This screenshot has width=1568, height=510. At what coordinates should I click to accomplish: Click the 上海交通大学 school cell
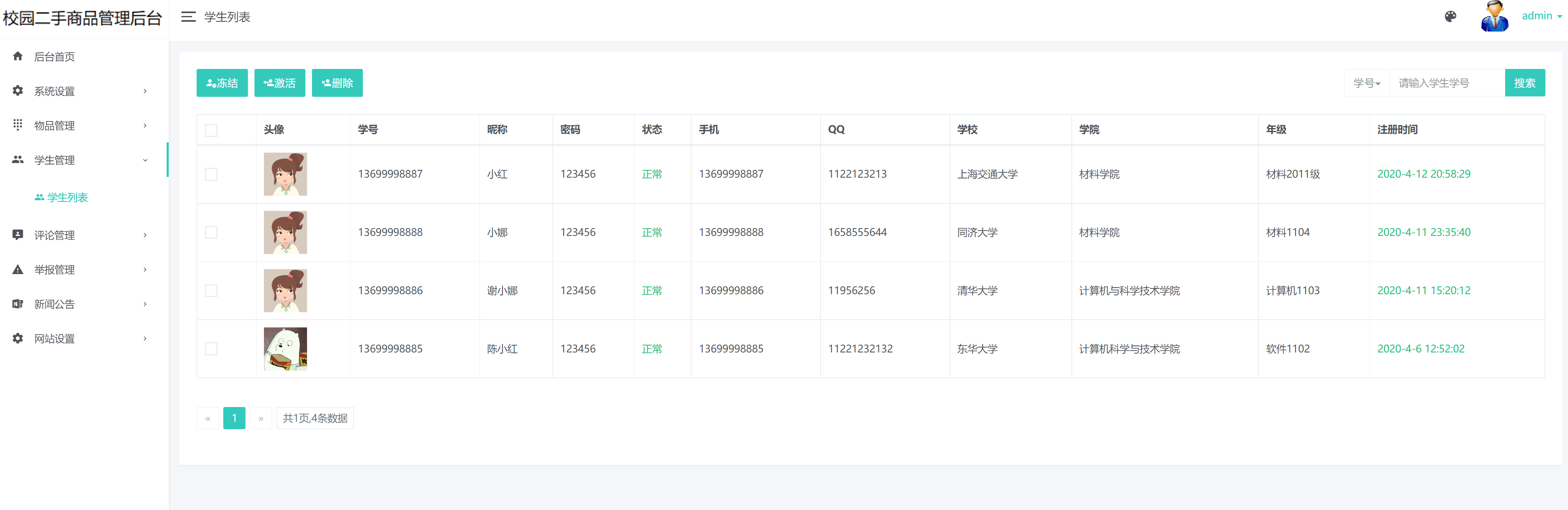(987, 174)
